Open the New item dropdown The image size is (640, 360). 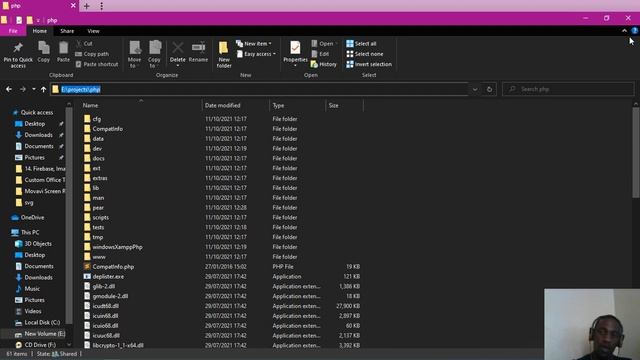pyautogui.click(x=253, y=43)
